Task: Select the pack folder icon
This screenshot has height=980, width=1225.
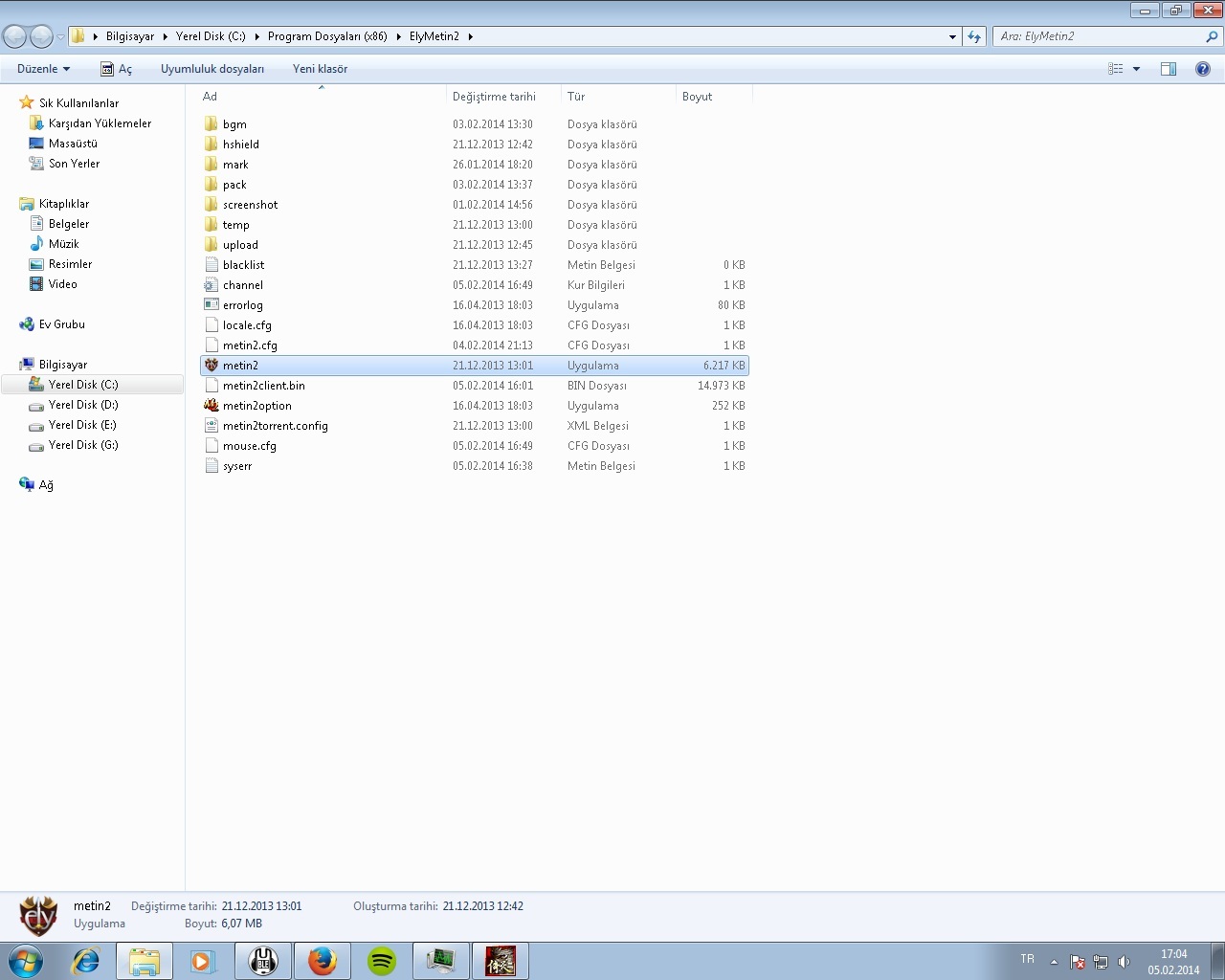Action: click(212, 185)
